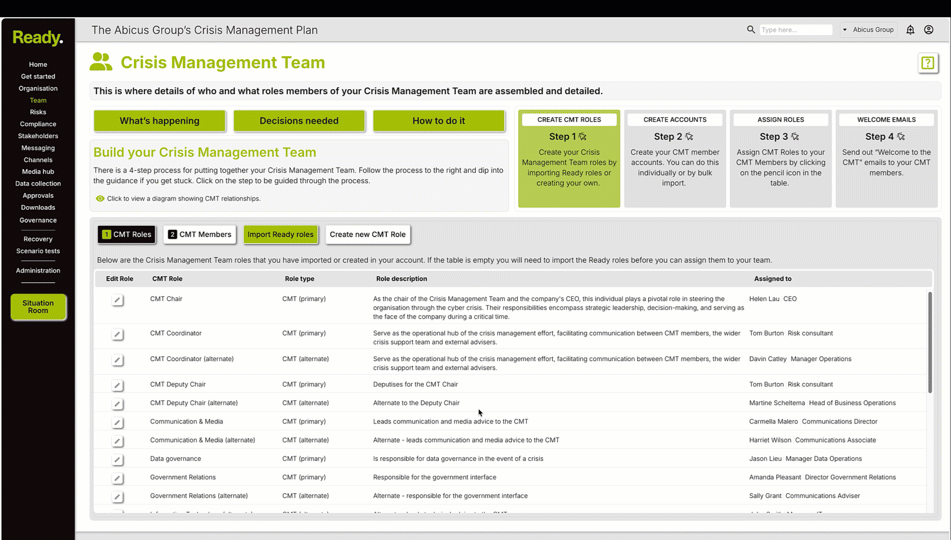Open the user account profile icon
Image resolution: width=951 pixels, height=540 pixels.
pyautogui.click(x=929, y=30)
